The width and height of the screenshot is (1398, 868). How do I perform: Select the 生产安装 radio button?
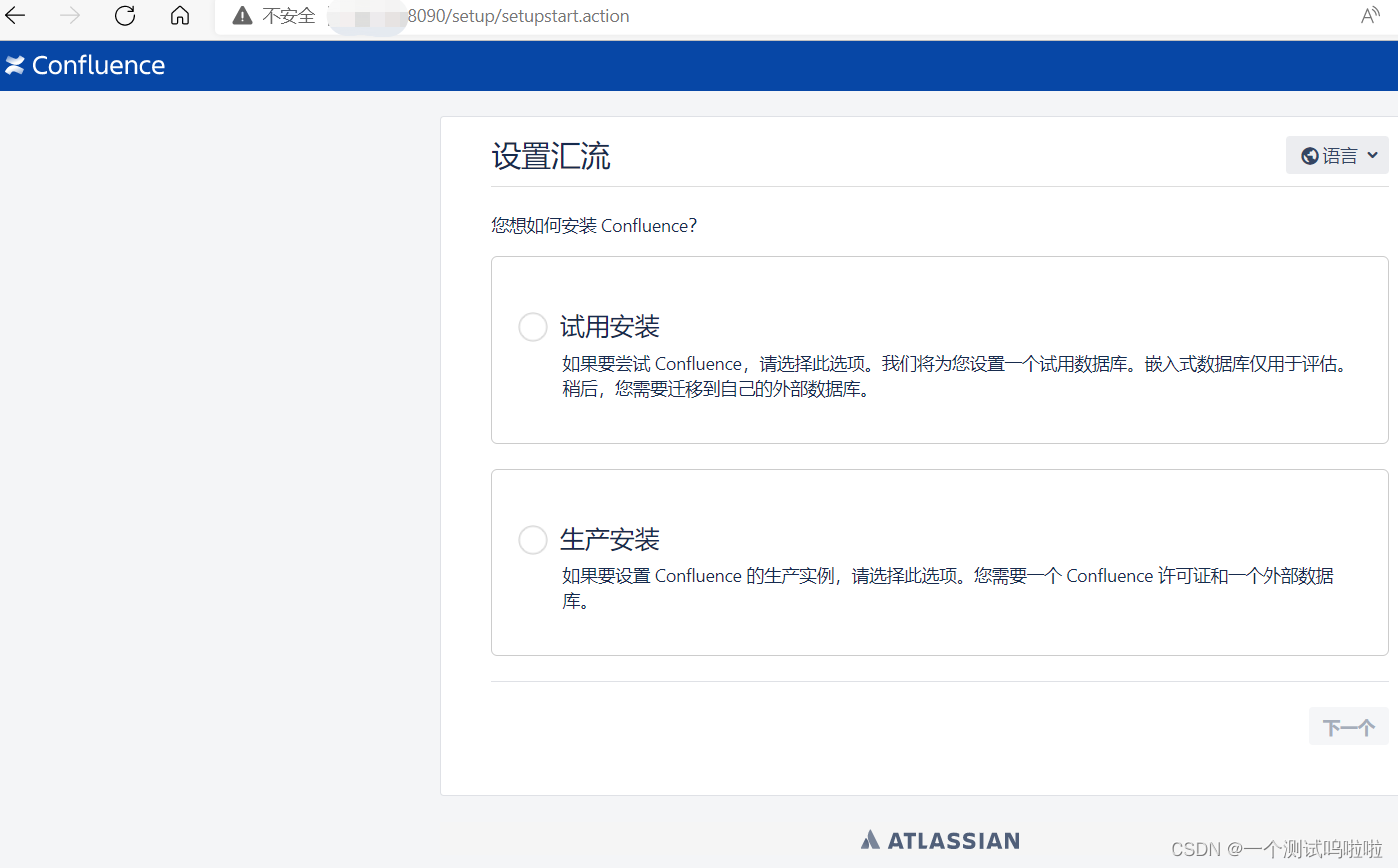(x=532, y=539)
